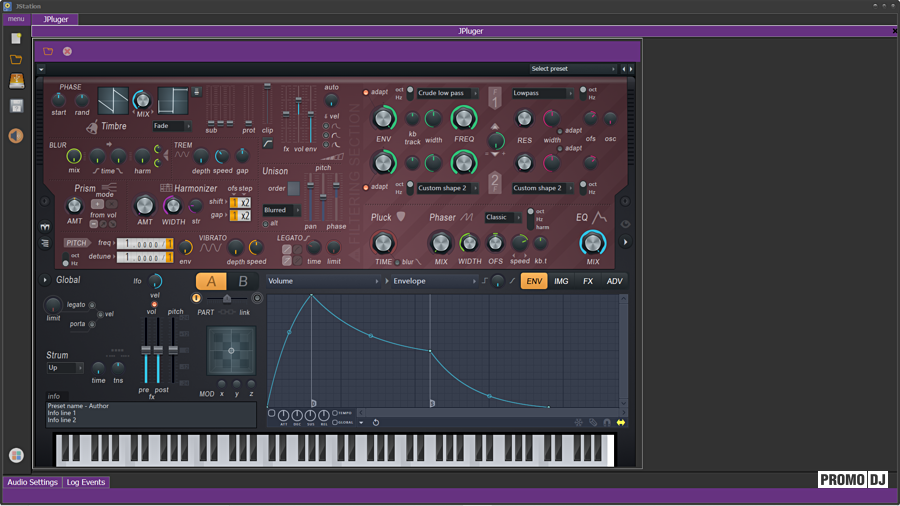Click the red remove plugin icon
The image size is (900, 506).
(67, 52)
